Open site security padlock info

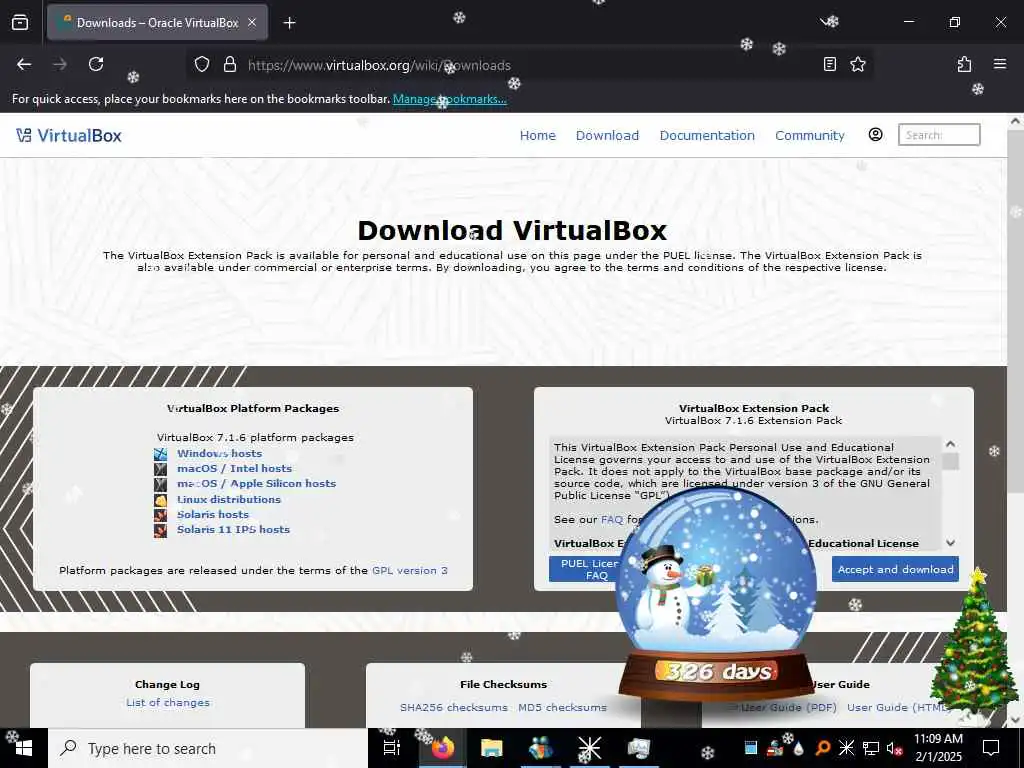tap(230, 64)
